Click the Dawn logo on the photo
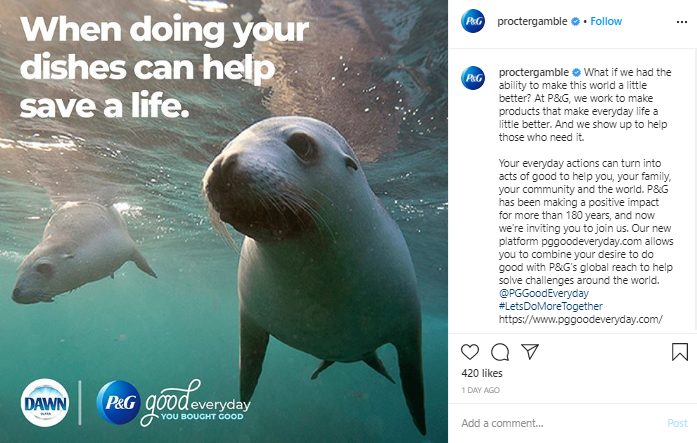 click(45, 403)
